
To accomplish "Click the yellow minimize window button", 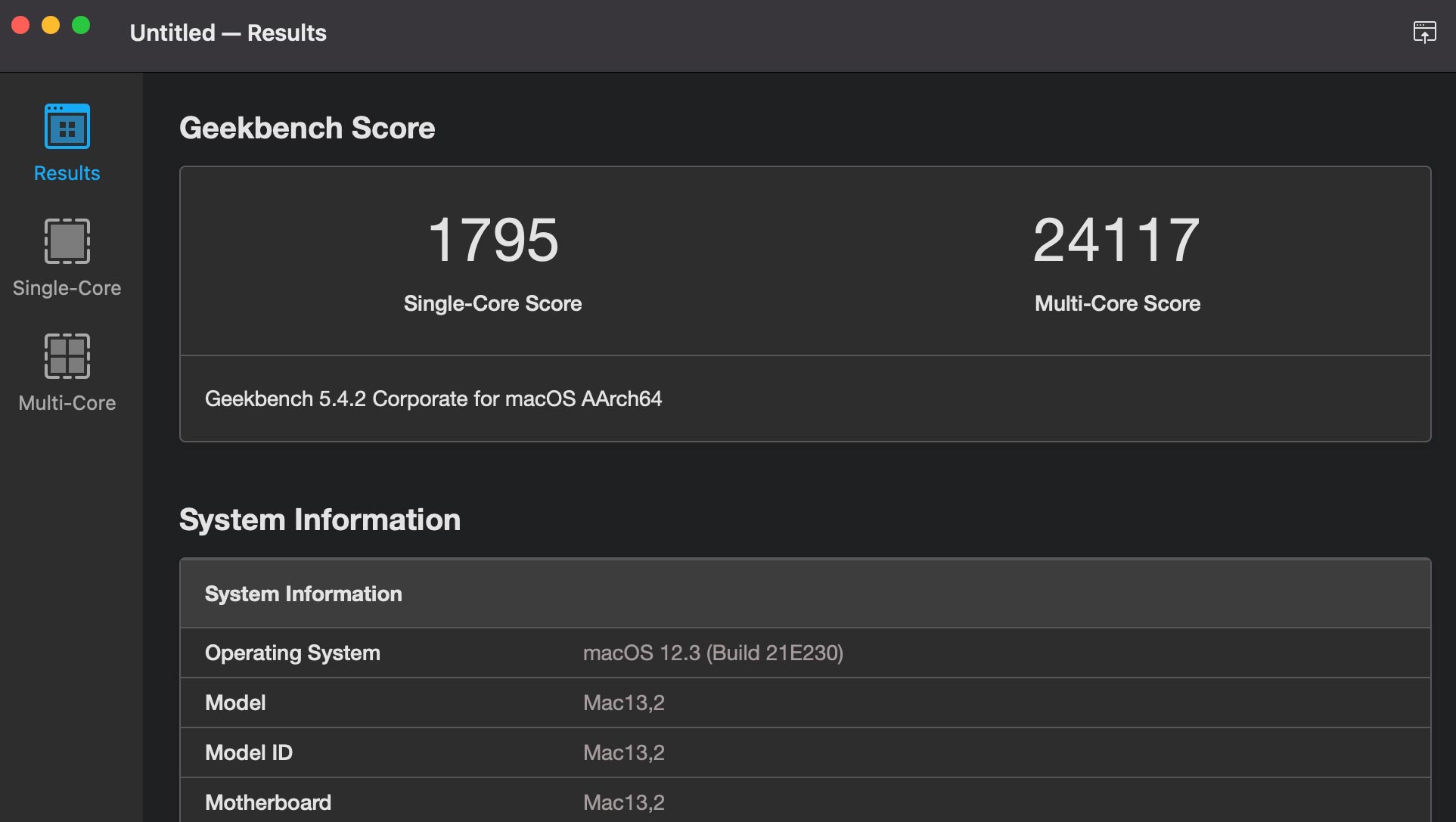I will (x=51, y=25).
